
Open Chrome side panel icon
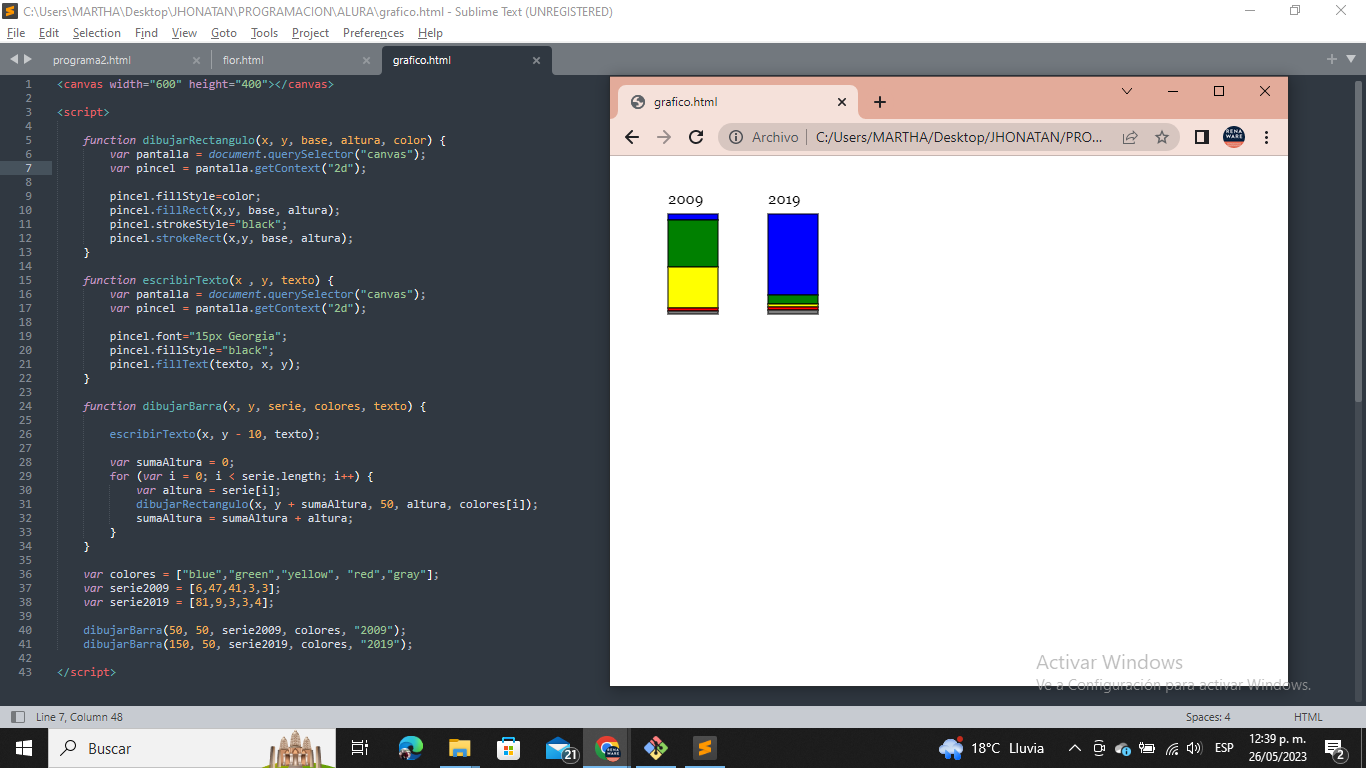coord(1202,137)
